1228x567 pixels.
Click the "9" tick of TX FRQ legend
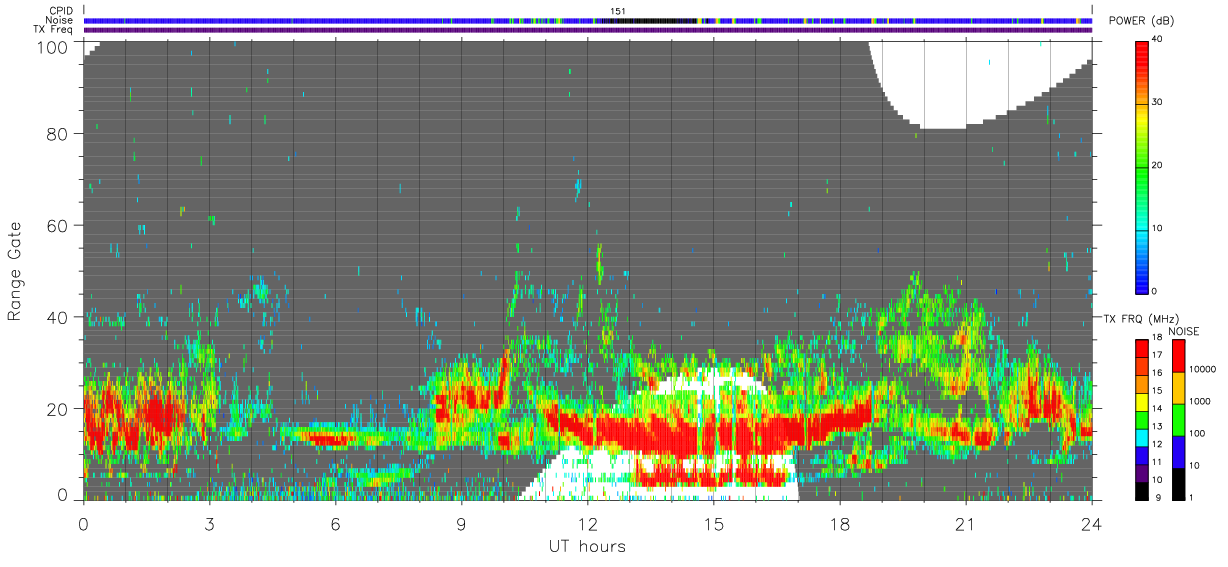(x=1157, y=499)
